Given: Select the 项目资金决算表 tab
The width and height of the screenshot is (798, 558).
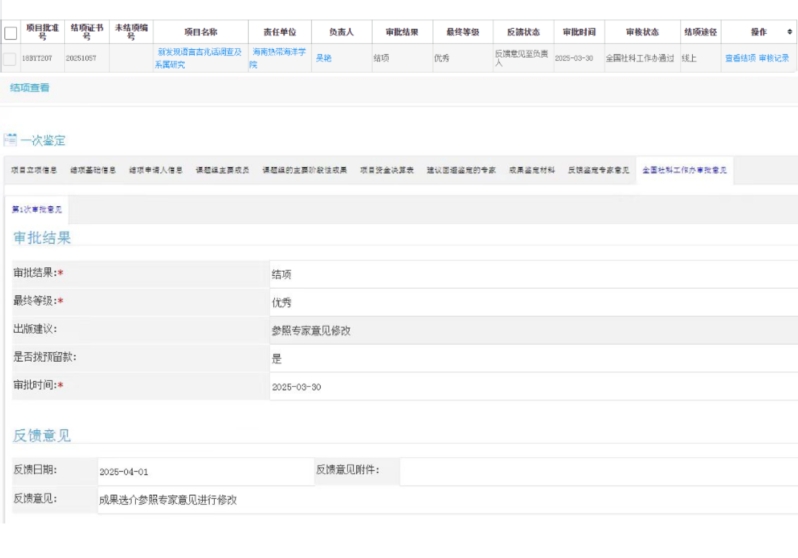Looking at the screenshot, I should coord(387,170).
